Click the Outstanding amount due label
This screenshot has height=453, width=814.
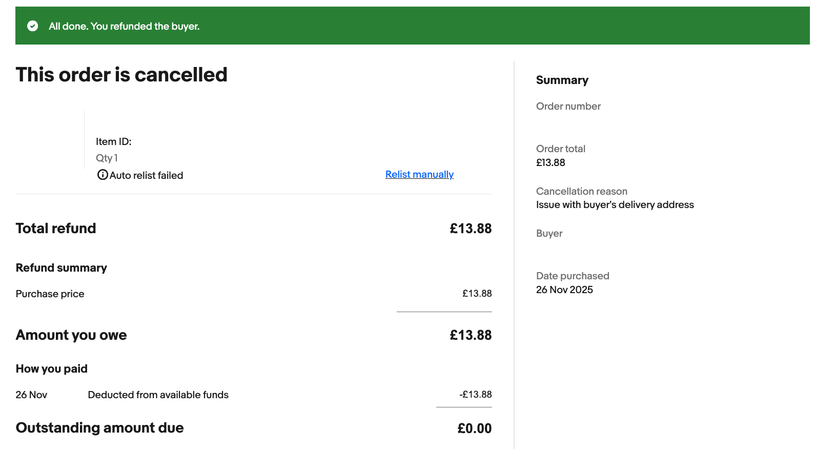coord(100,428)
